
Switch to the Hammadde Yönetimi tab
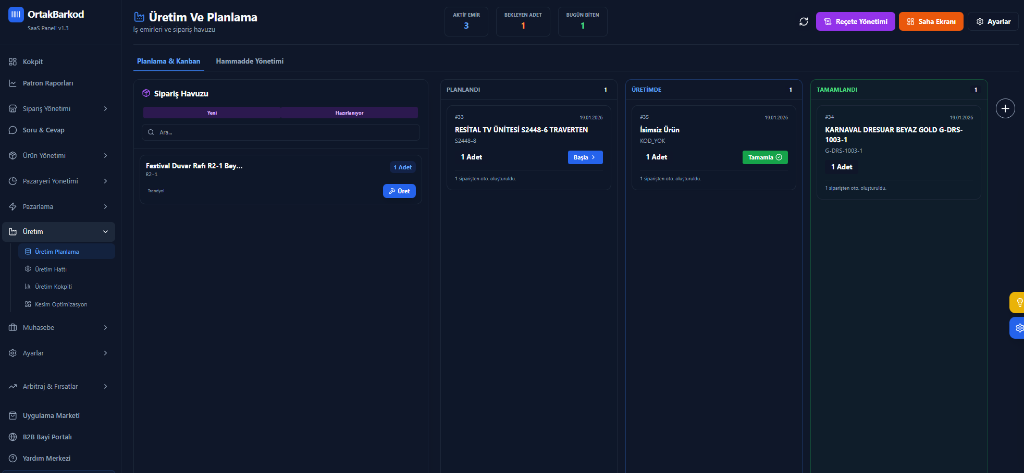249,62
